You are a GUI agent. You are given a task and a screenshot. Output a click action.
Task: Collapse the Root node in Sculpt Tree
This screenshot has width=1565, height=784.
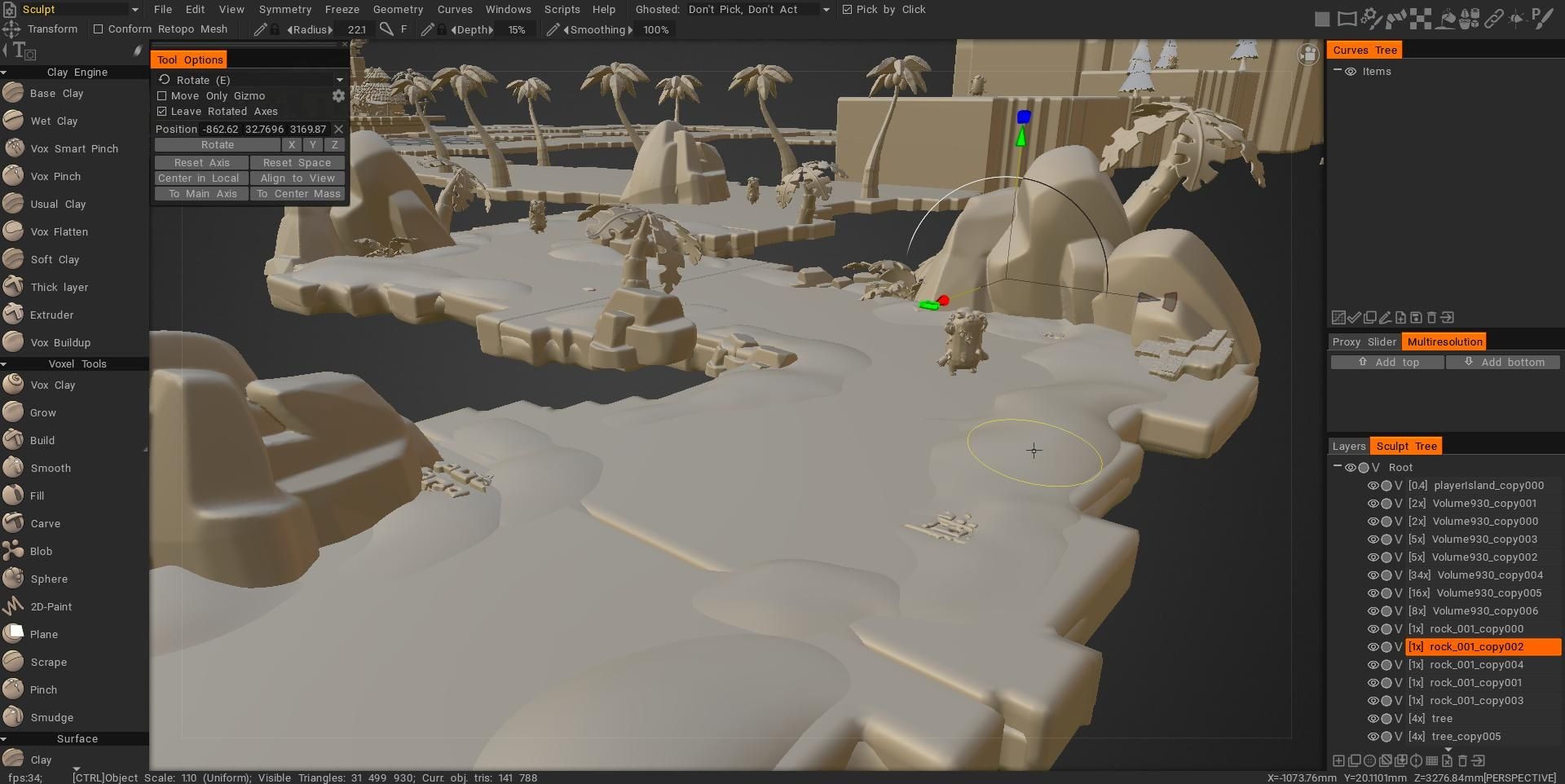coord(1337,467)
